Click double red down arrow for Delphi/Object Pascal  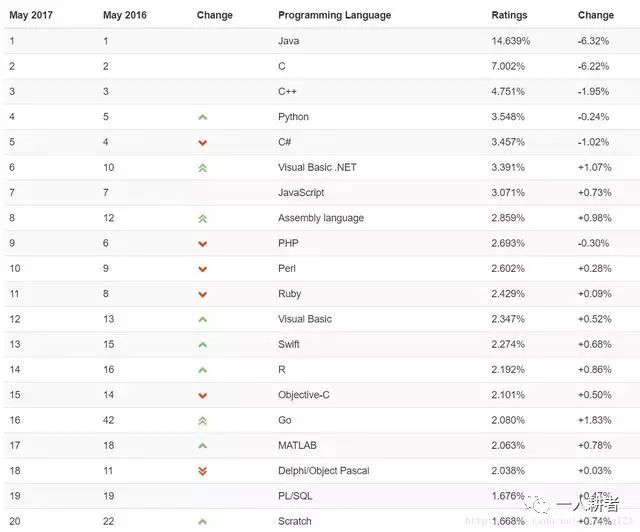202,471
